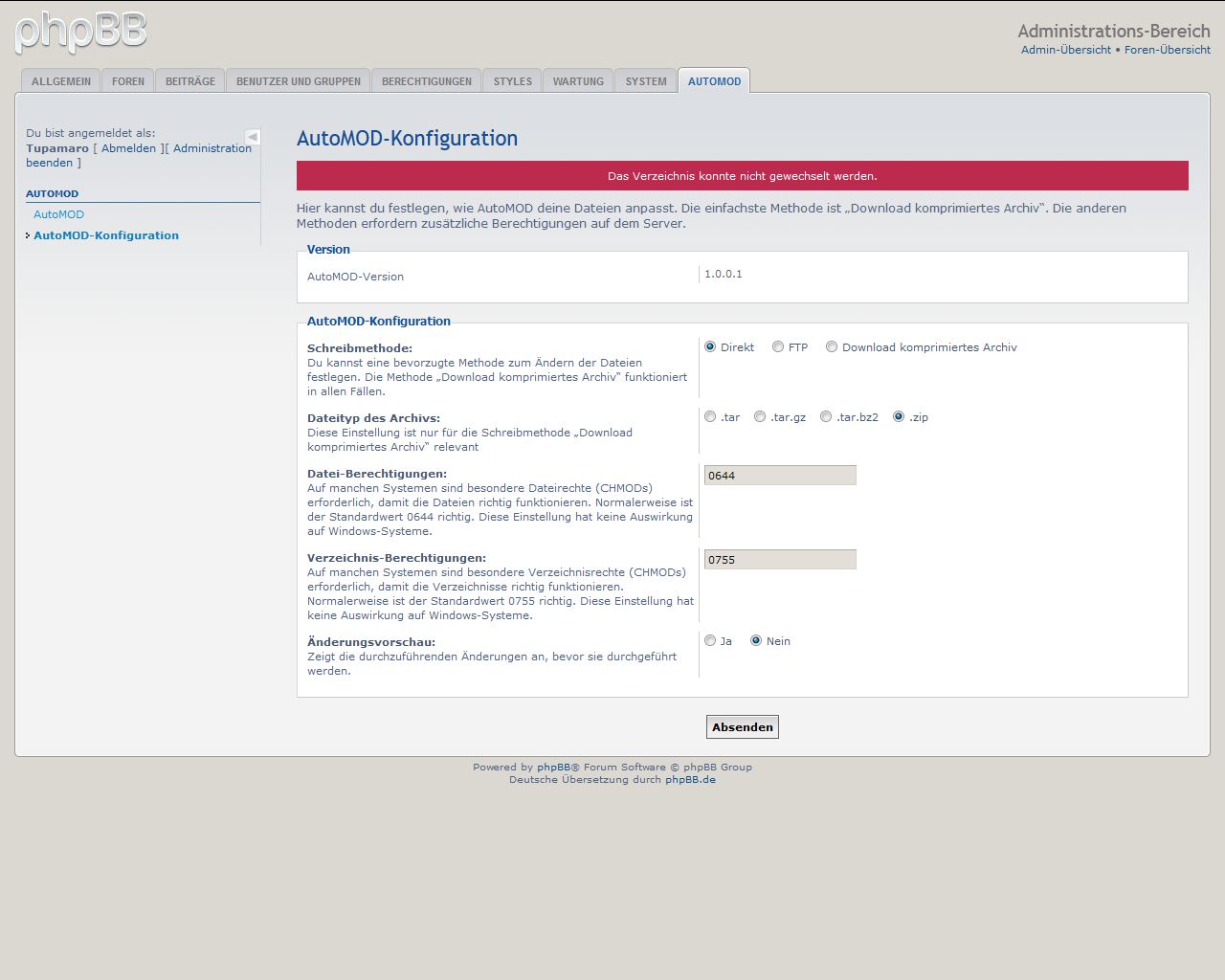Select .tar.gz archive type

760,416
